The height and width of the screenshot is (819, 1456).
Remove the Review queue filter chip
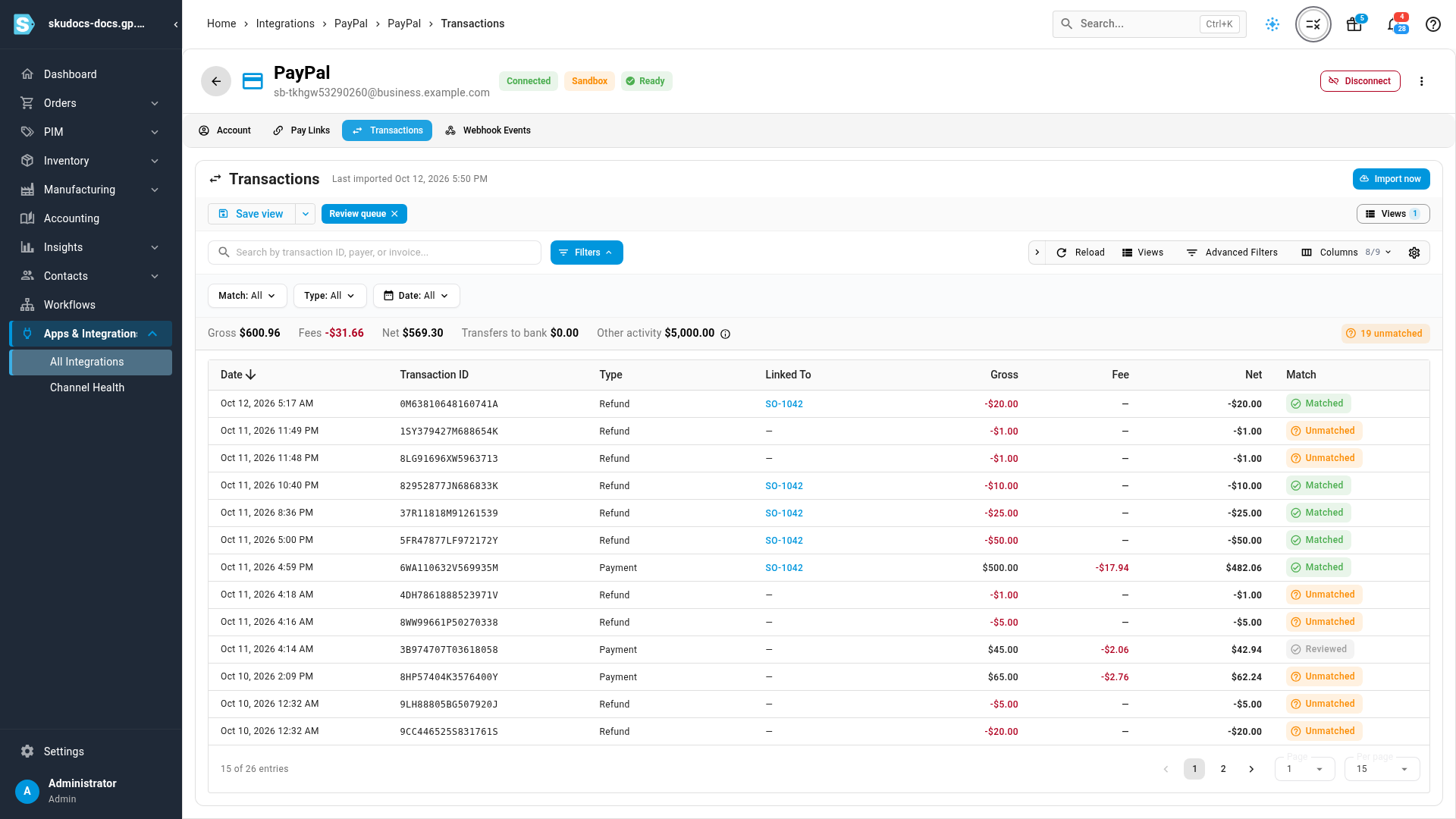pos(394,214)
